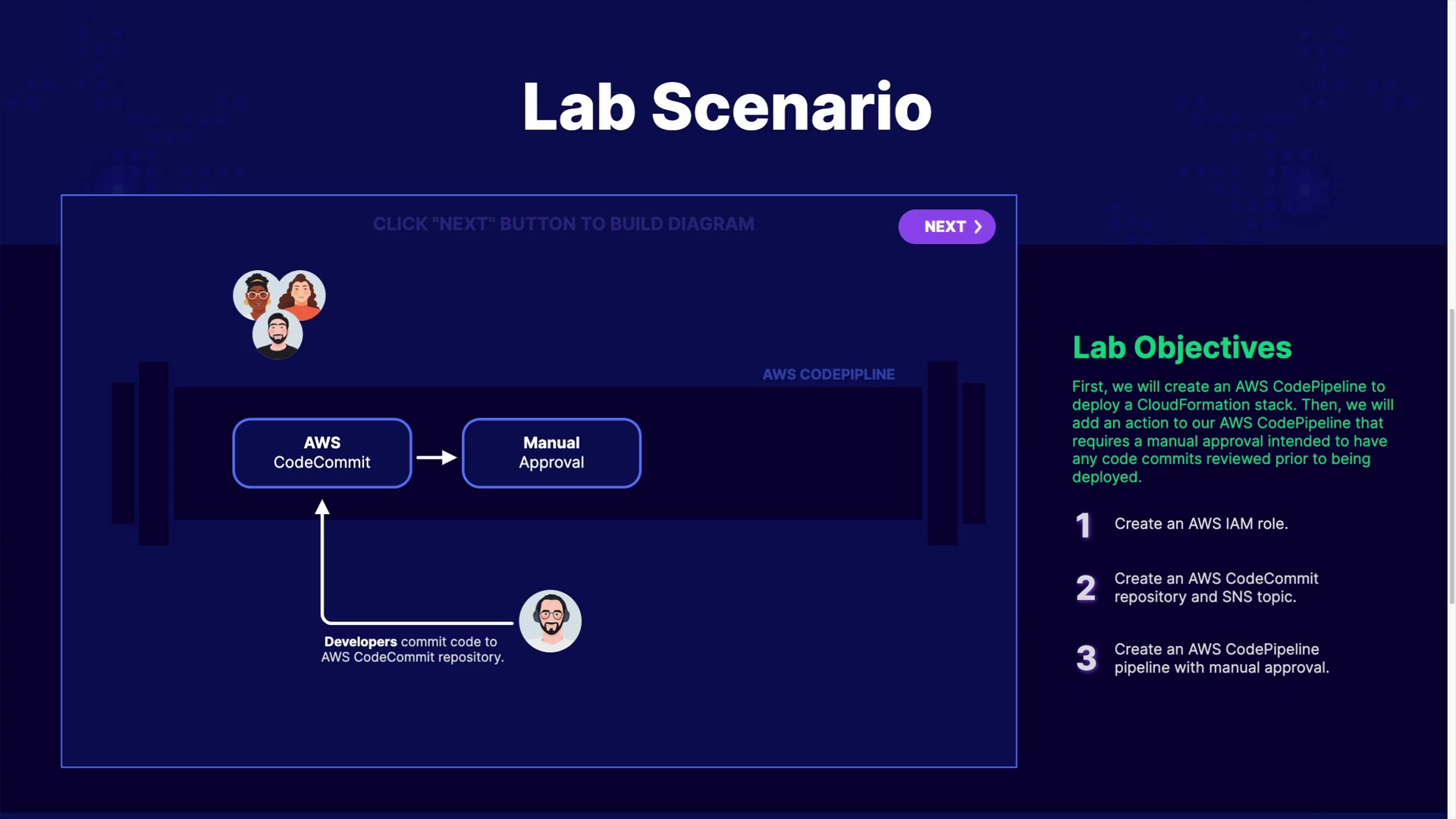Select the AWS CodeCommit pipeline box
This screenshot has height=819, width=1456.
tap(322, 453)
